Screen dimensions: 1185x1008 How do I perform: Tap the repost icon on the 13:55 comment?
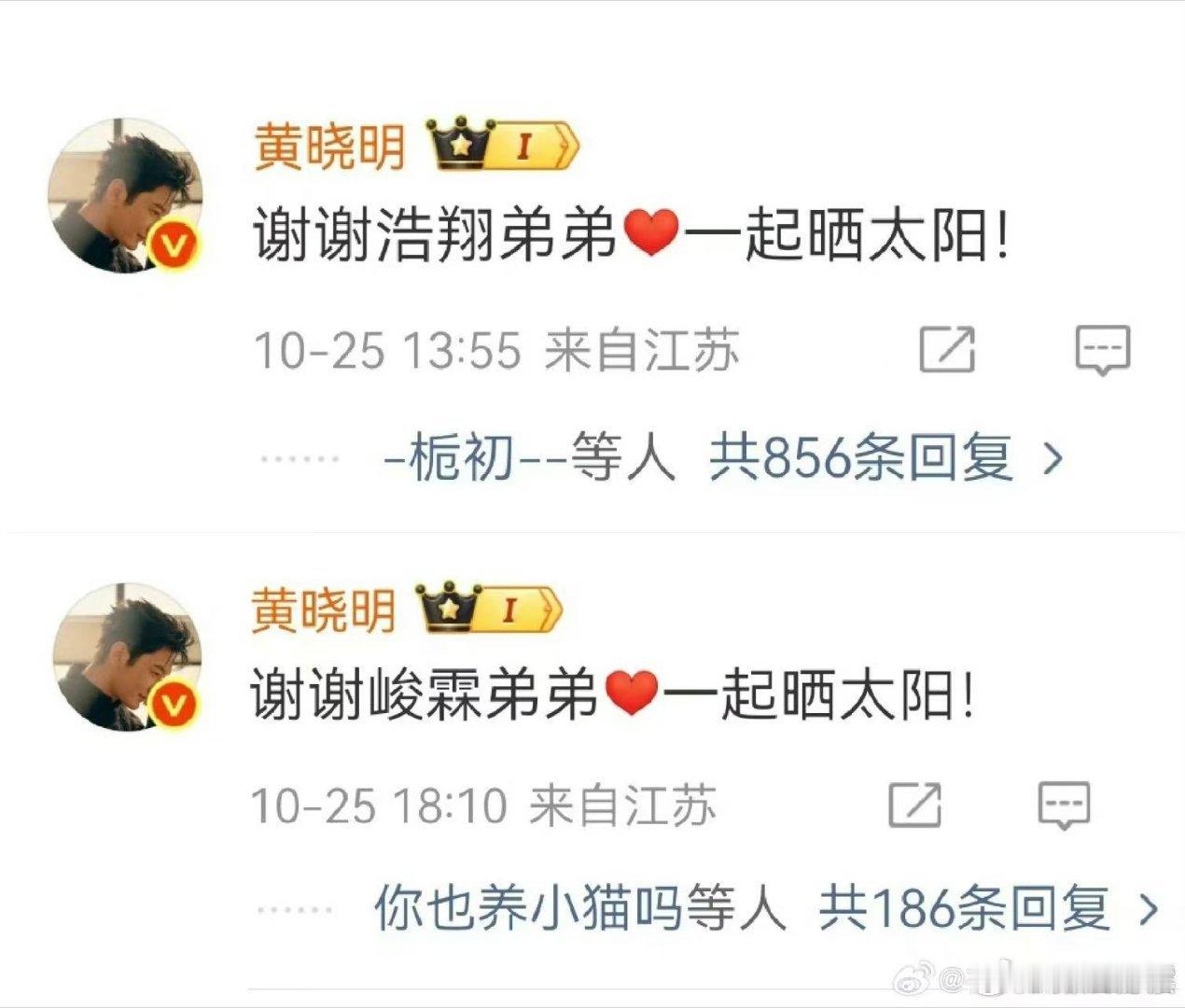click(947, 350)
